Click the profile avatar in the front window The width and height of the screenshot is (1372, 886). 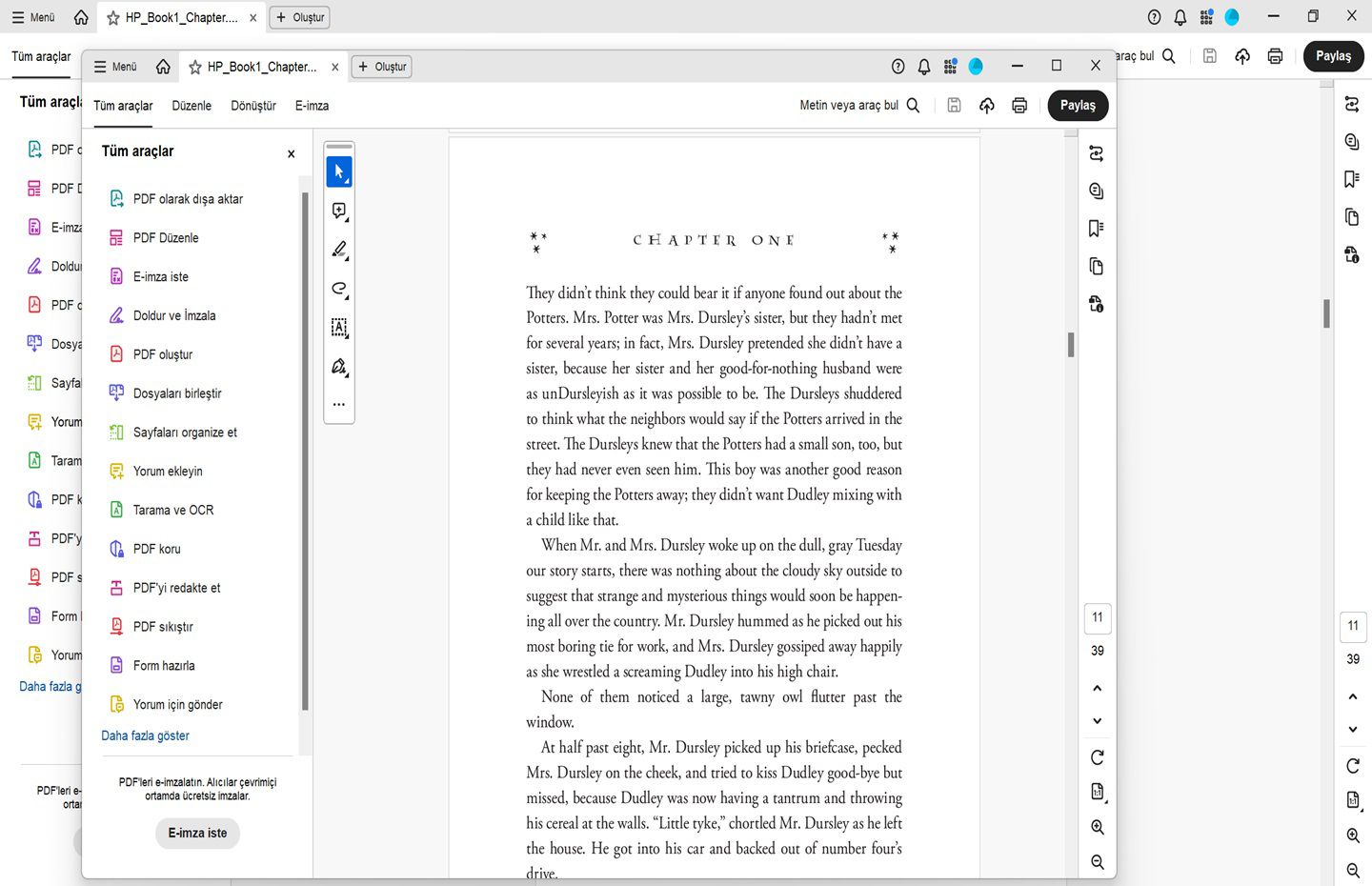pyautogui.click(x=976, y=67)
